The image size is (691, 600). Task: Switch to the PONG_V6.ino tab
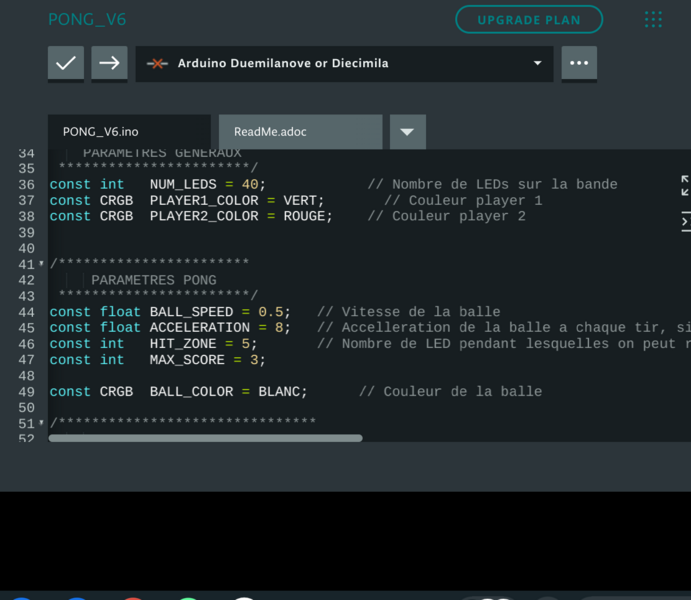point(101,131)
